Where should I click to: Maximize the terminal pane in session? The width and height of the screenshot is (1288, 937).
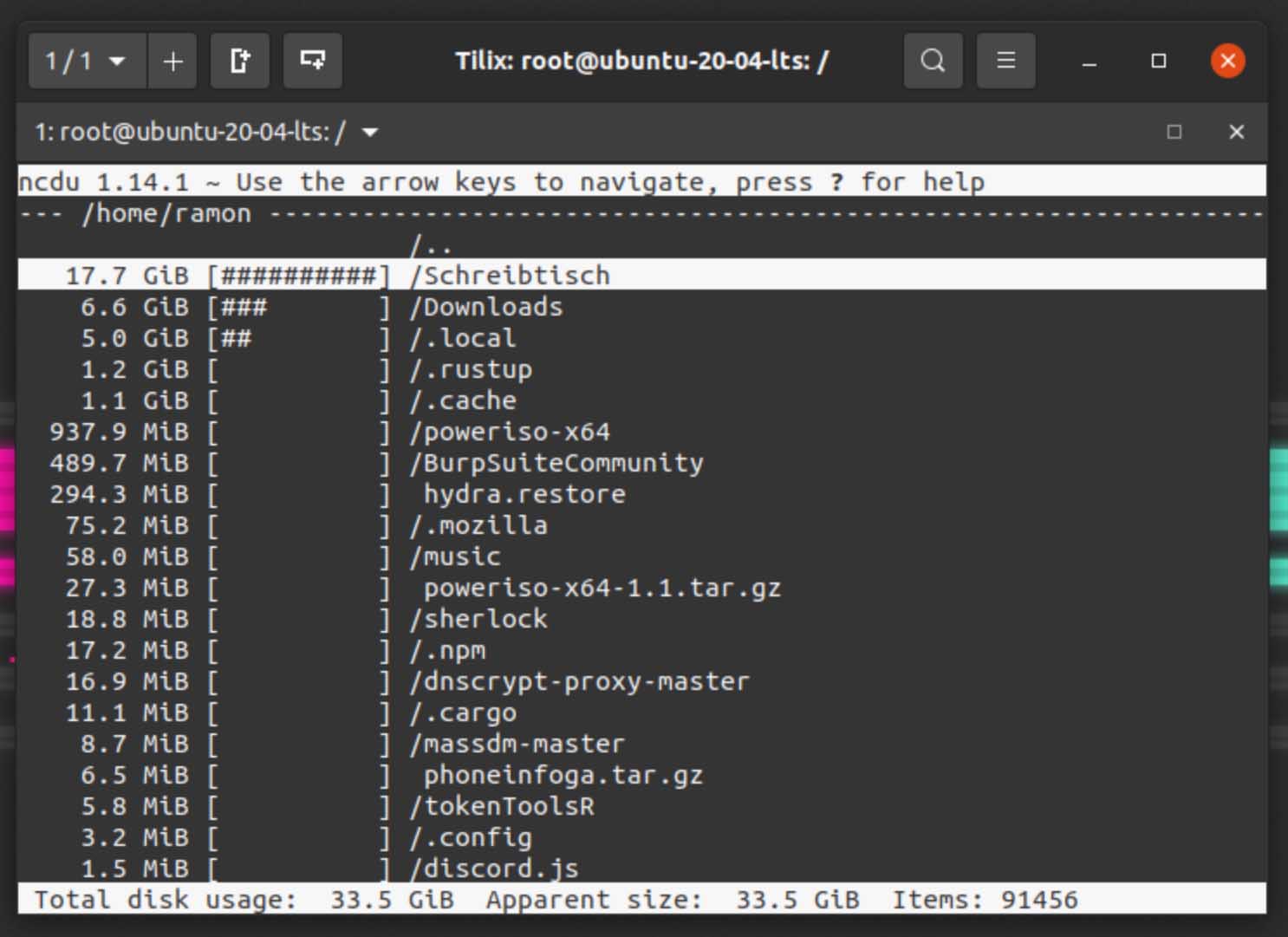(1174, 132)
